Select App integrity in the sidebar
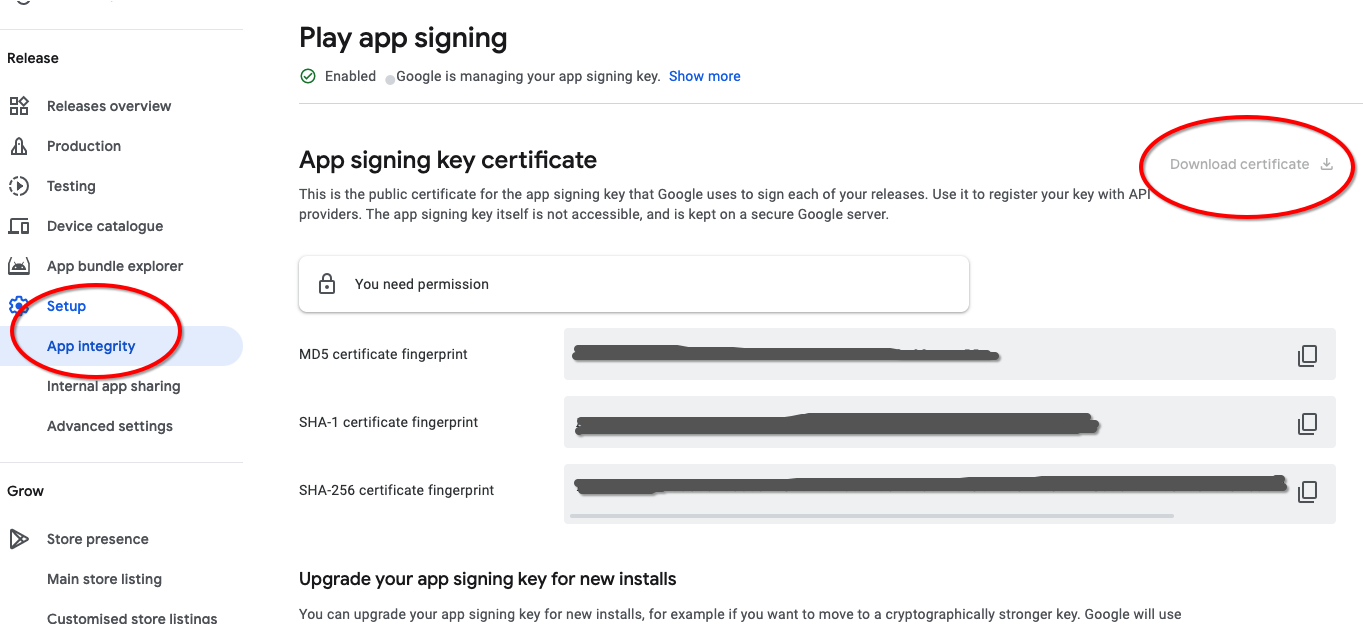 tap(91, 346)
